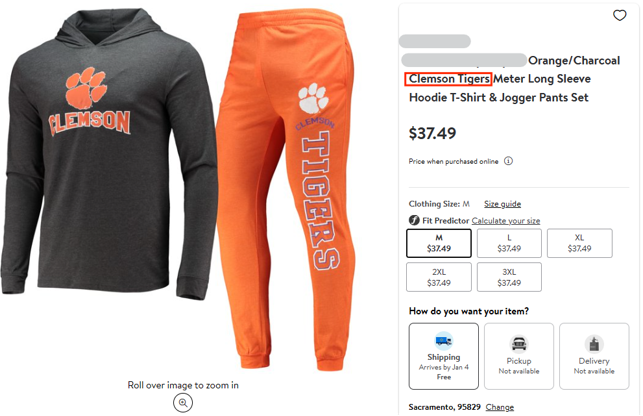Choose Shipping fulfillment option

pos(443,356)
